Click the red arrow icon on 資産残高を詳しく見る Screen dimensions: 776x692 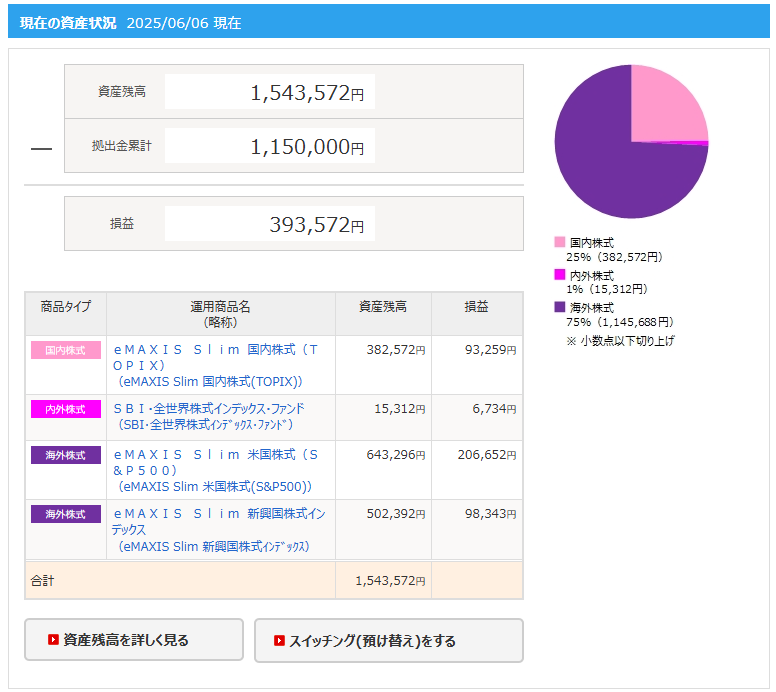[53, 640]
